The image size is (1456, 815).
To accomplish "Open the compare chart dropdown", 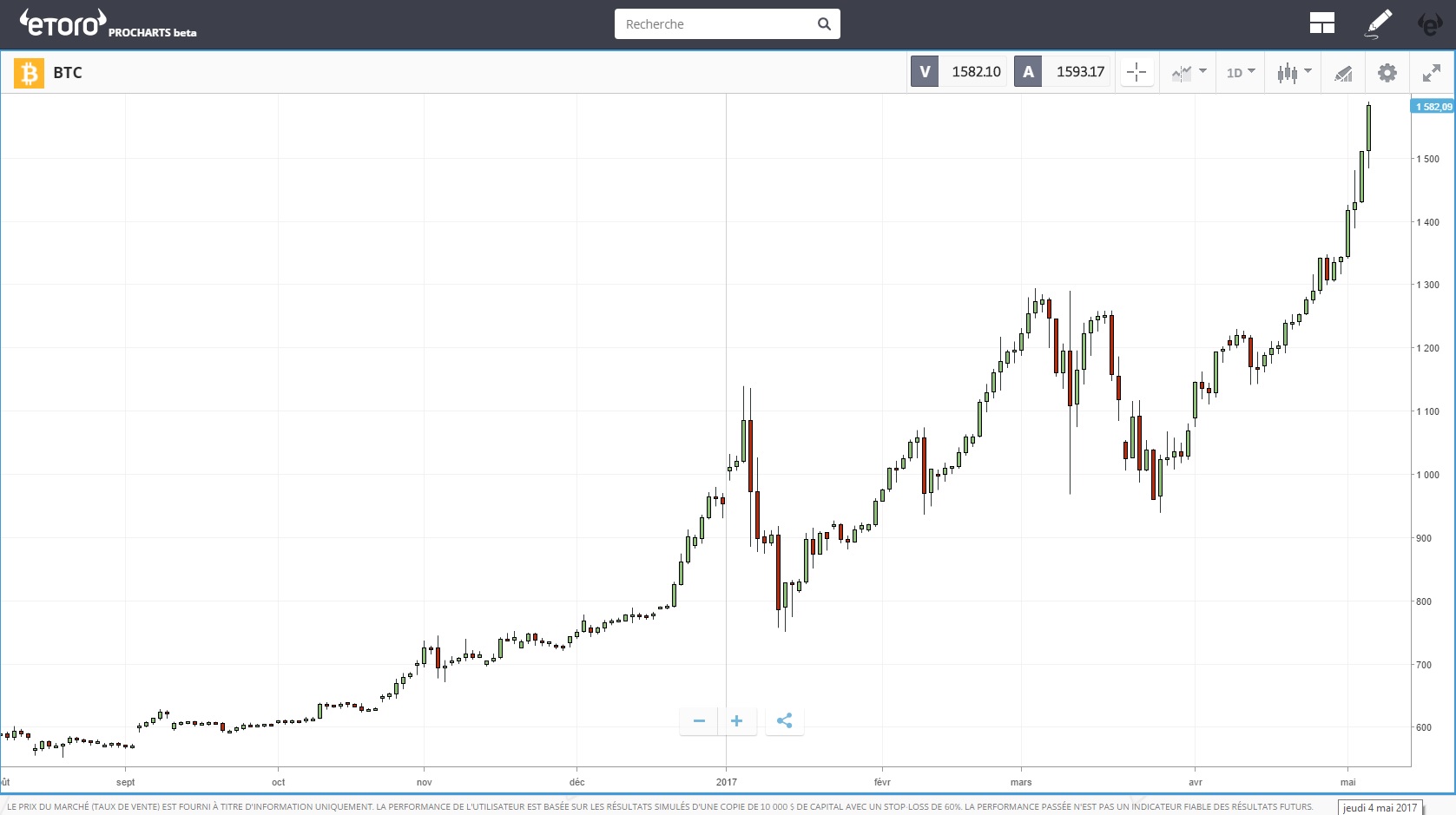I will pos(1189,73).
